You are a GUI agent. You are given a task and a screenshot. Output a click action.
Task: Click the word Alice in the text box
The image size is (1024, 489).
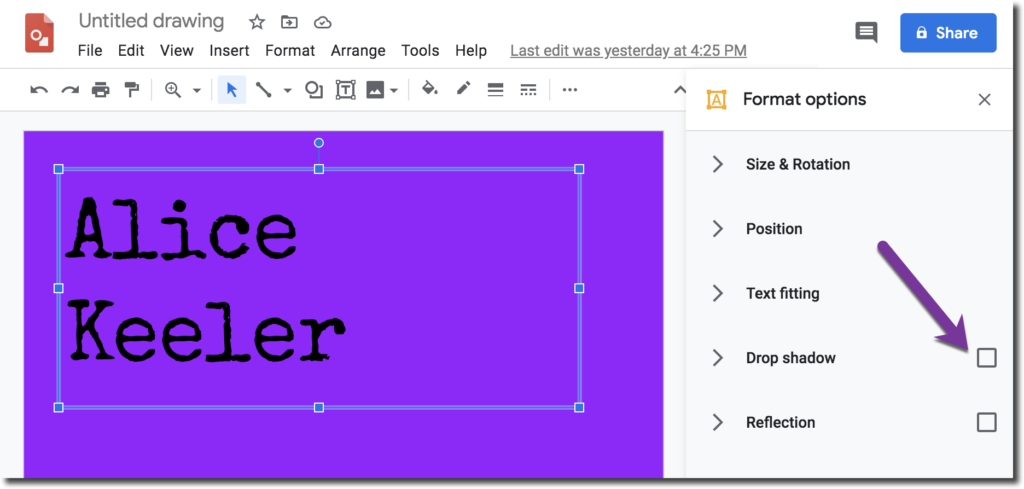point(182,228)
